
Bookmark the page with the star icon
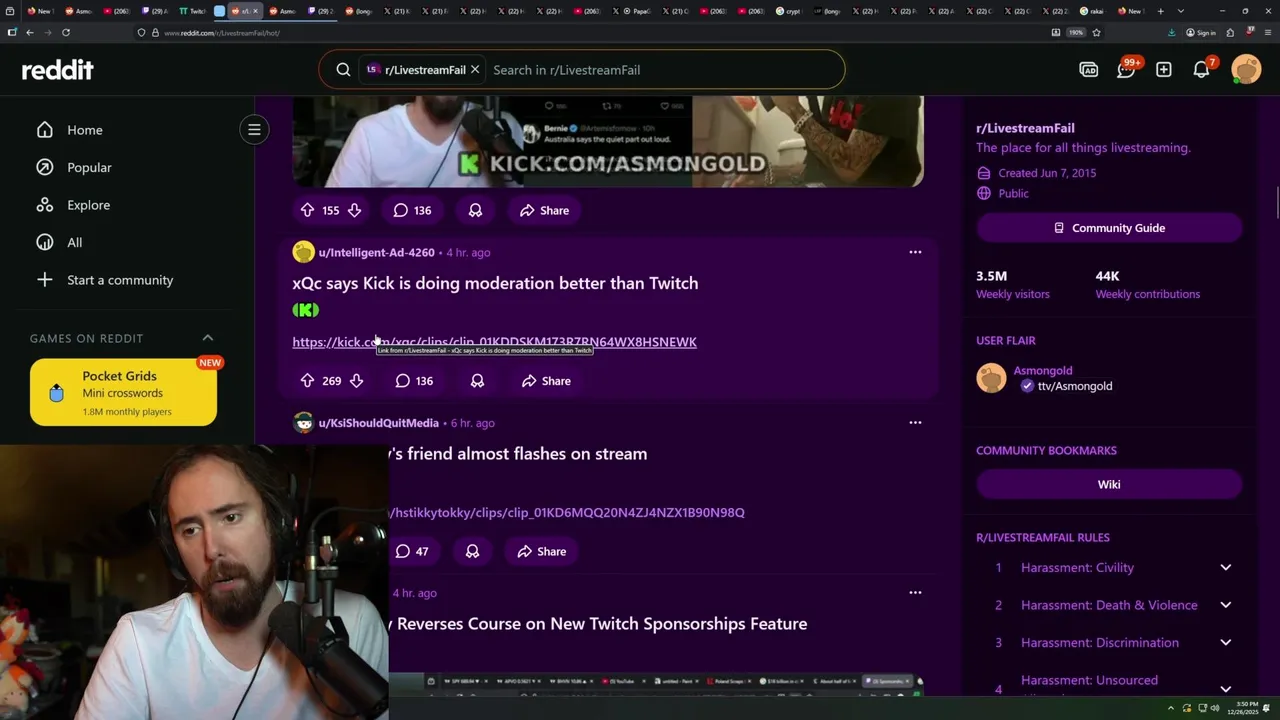[1096, 32]
